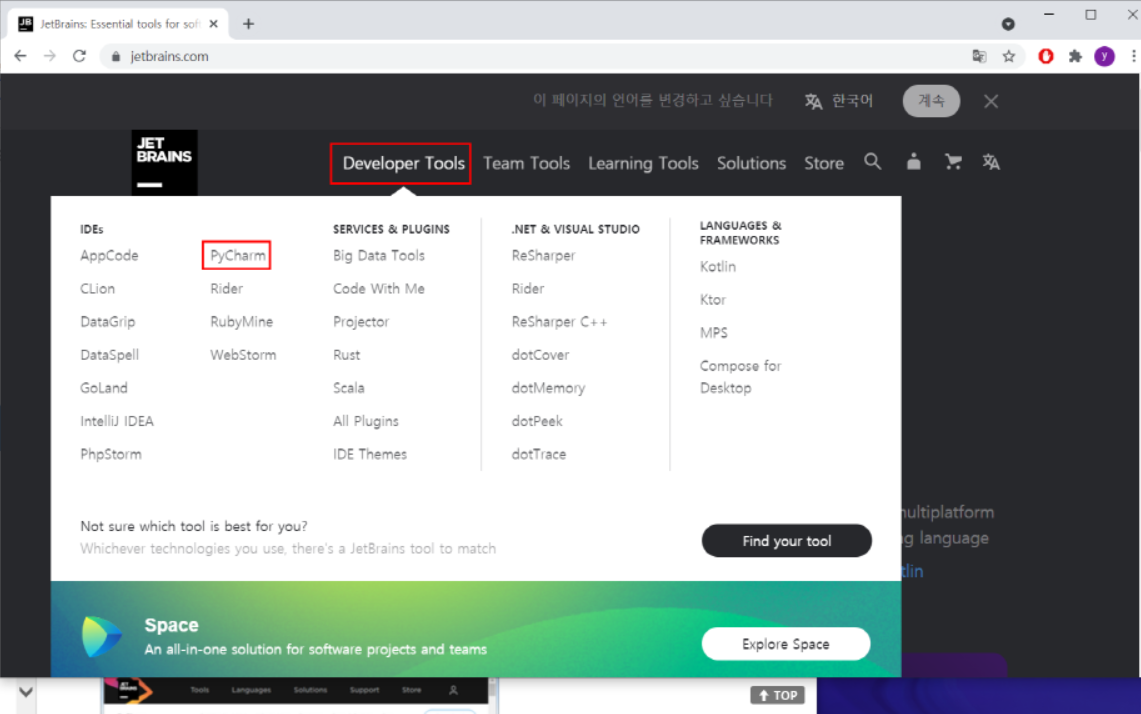Open Rider under .NET & Visual Studio
1141x714 pixels.
click(528, 288)
